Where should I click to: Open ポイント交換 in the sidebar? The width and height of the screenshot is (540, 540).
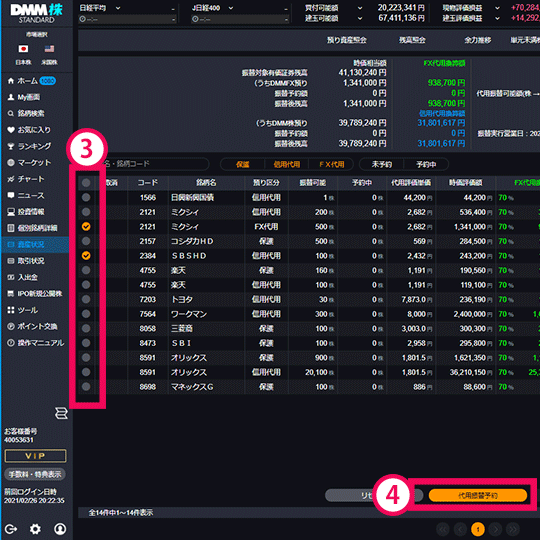[x=32, y=326]
